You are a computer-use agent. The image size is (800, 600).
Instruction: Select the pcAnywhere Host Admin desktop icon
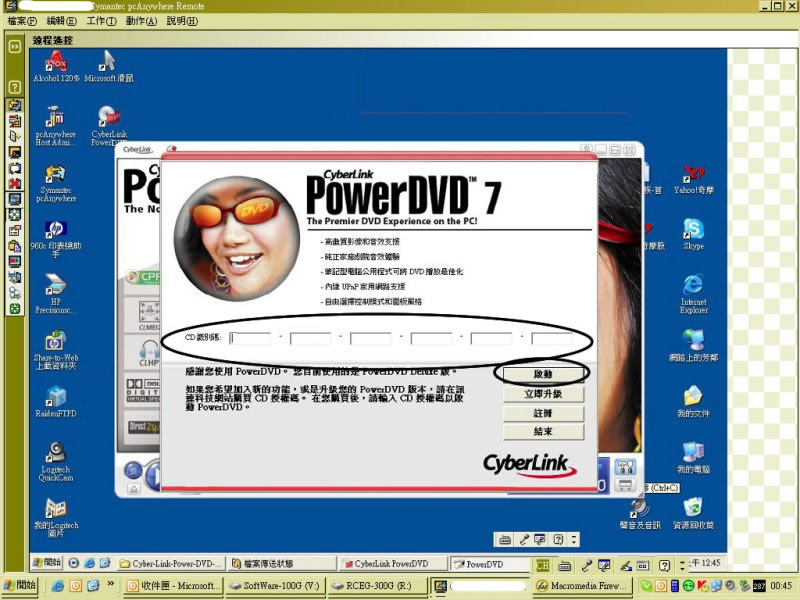(56, 126)
